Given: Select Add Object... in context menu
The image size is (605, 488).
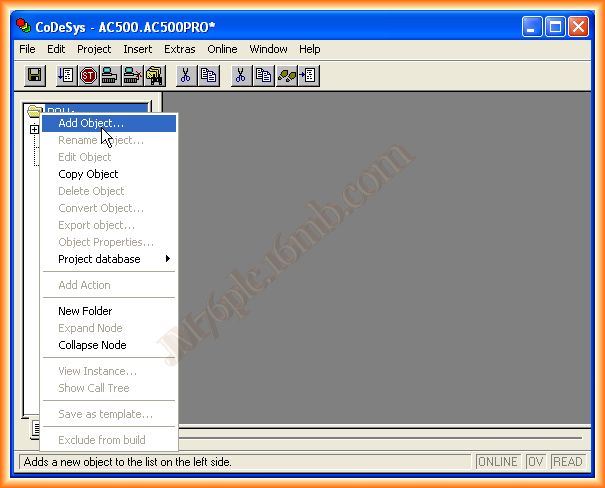Looking at the screenshot, I should point(91,123).
